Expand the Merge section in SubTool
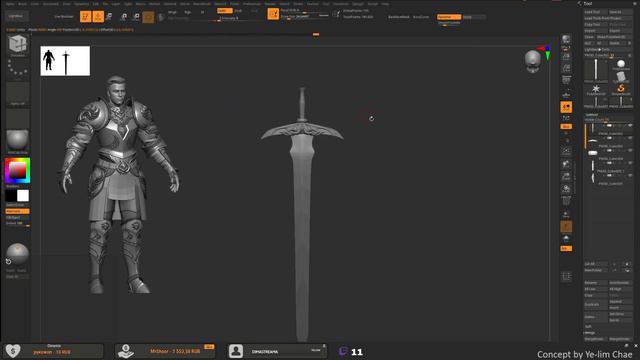 pos(590,333)
